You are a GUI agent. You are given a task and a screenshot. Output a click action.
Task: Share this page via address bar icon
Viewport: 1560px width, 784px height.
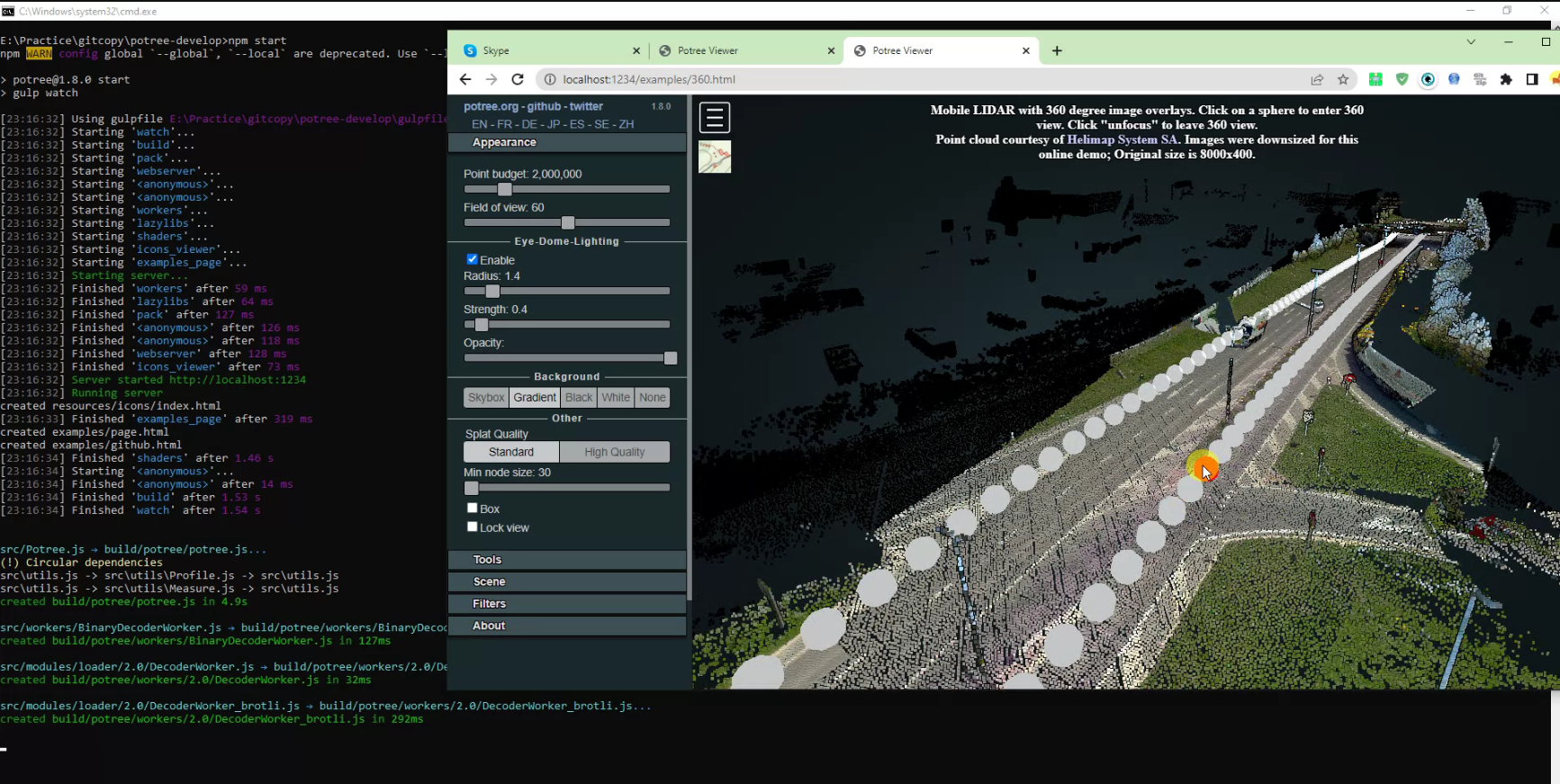(1317, 79)
